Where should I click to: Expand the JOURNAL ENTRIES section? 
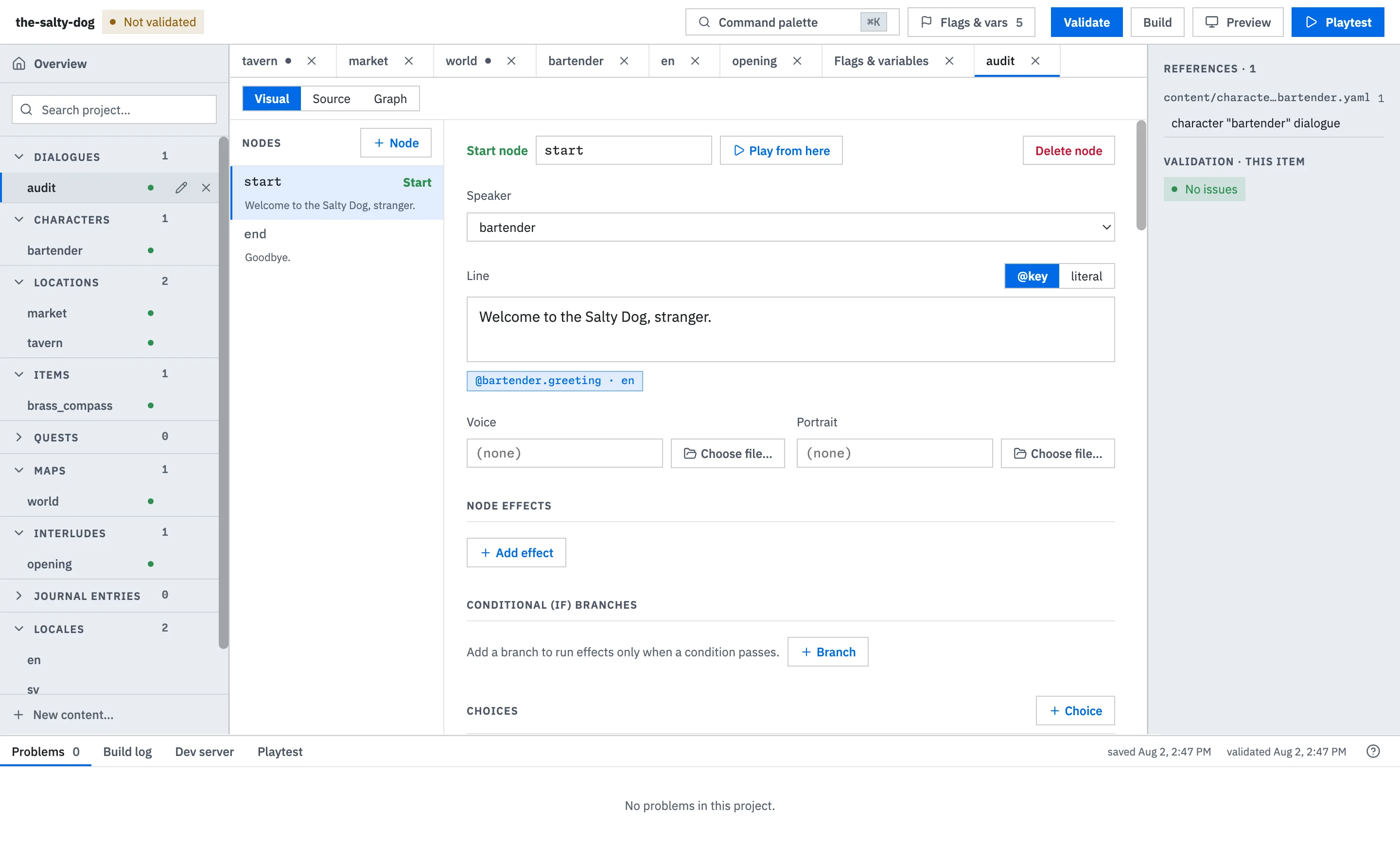point(19,596)
